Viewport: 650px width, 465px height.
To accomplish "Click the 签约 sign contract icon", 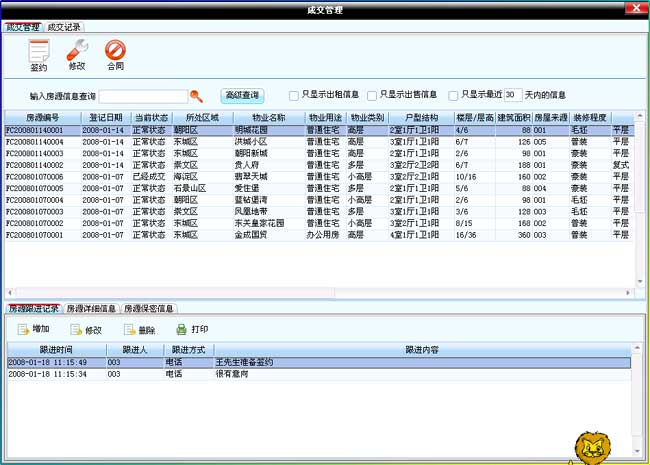I will click(39, 54).
